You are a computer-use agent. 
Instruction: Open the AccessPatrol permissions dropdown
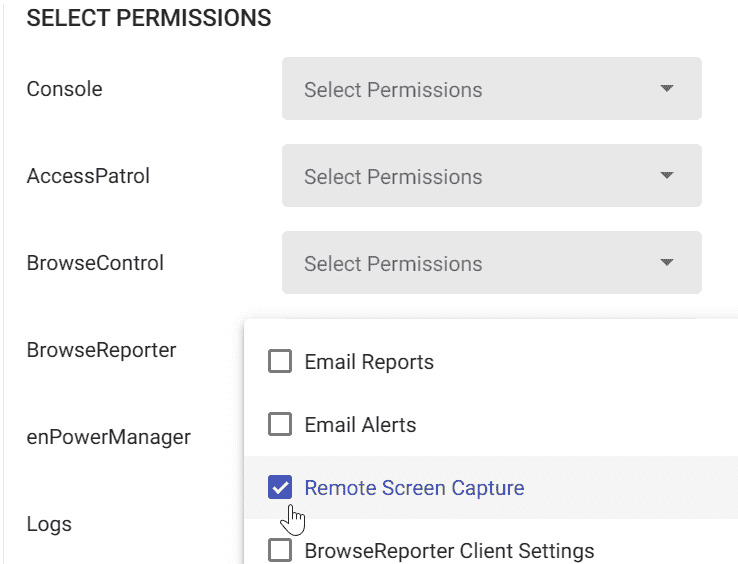pos(492,176)
